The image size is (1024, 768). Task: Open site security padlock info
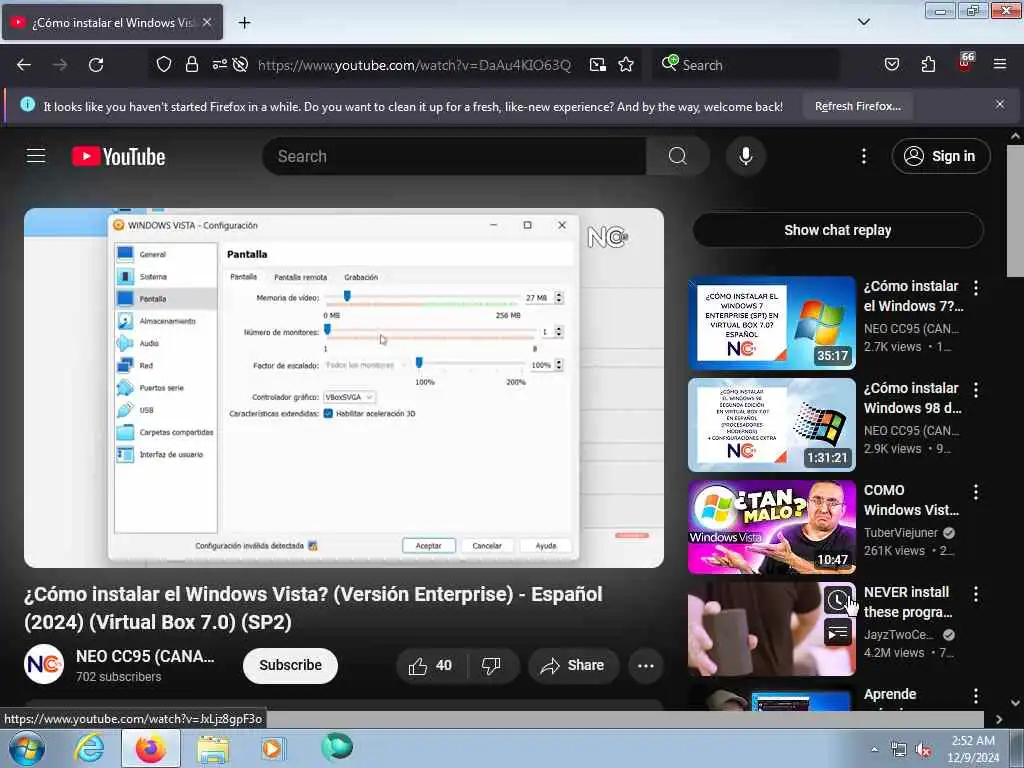191,65
